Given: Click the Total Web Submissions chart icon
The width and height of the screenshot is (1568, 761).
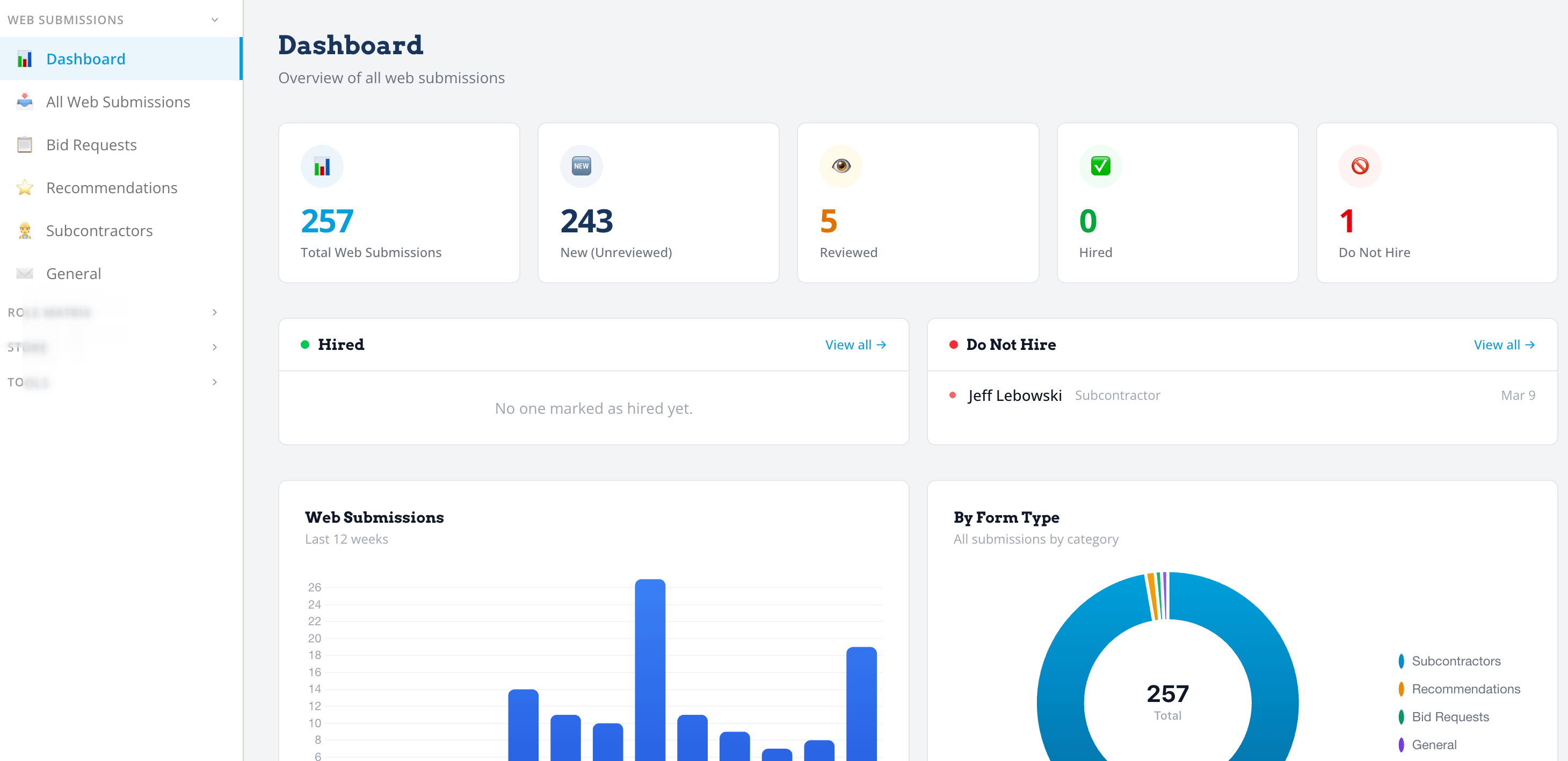Looking at the screenshot, I should pyautogui.click(x=322, y=166).
